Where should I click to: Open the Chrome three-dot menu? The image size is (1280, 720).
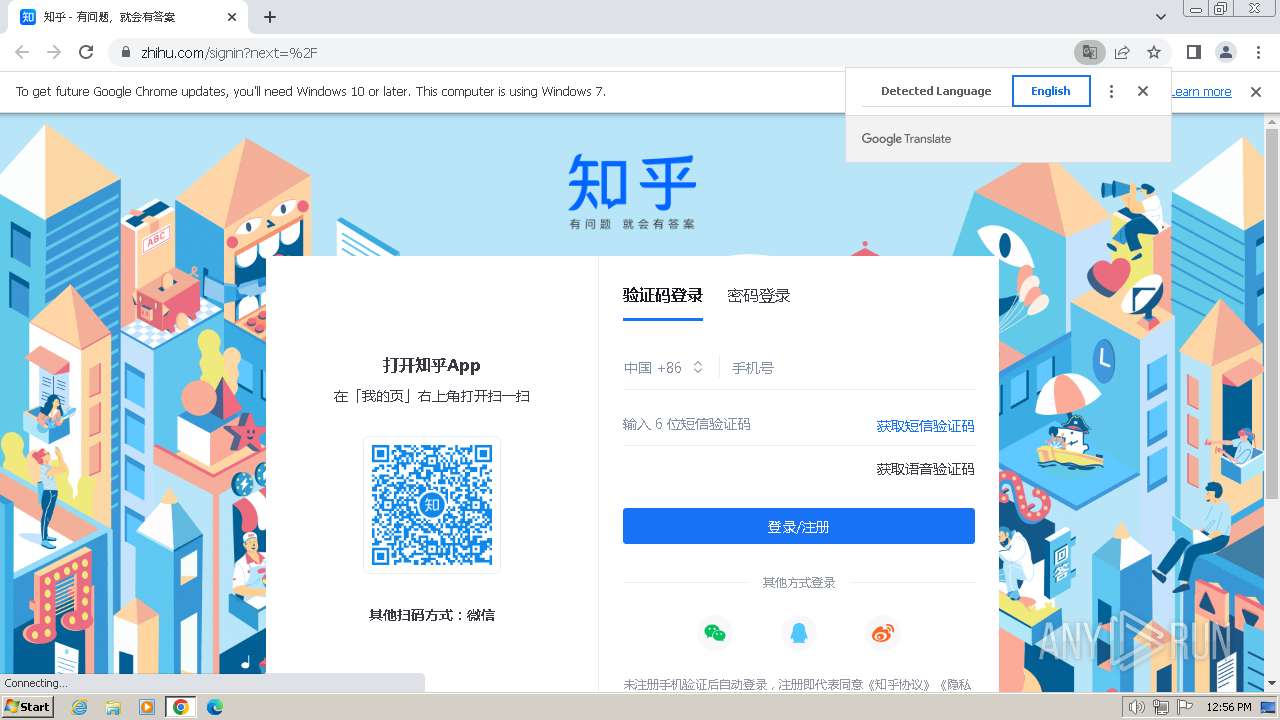1257,52
